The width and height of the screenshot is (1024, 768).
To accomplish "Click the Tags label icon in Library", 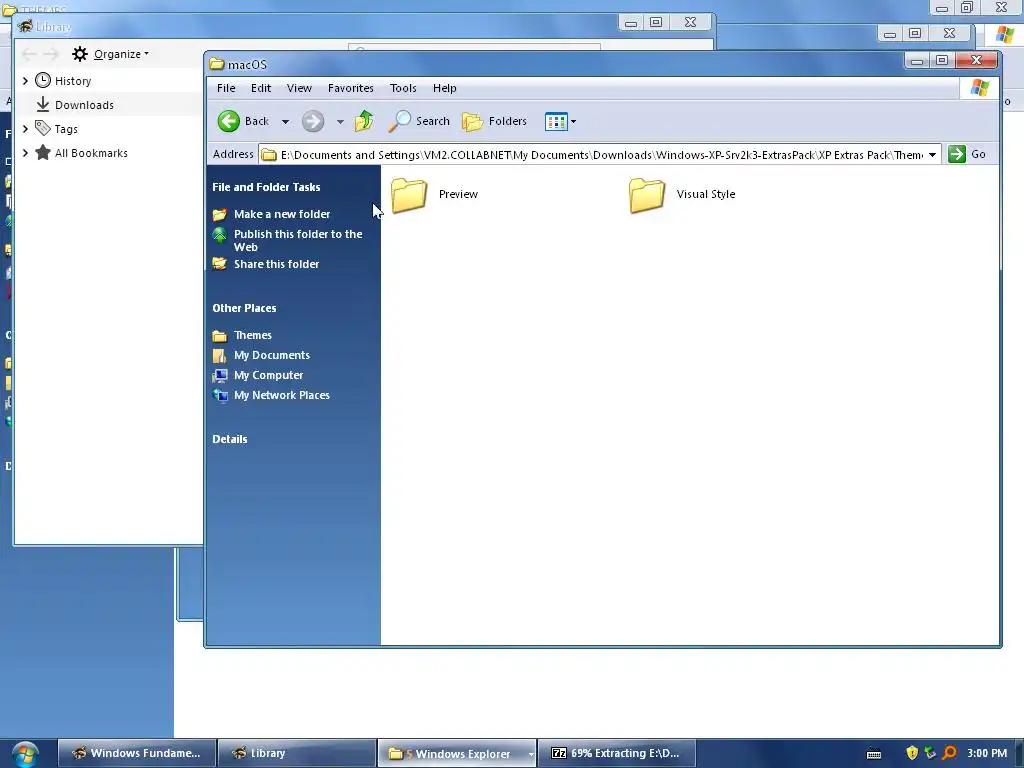I will pyautogui.click(x=43, y=129).
